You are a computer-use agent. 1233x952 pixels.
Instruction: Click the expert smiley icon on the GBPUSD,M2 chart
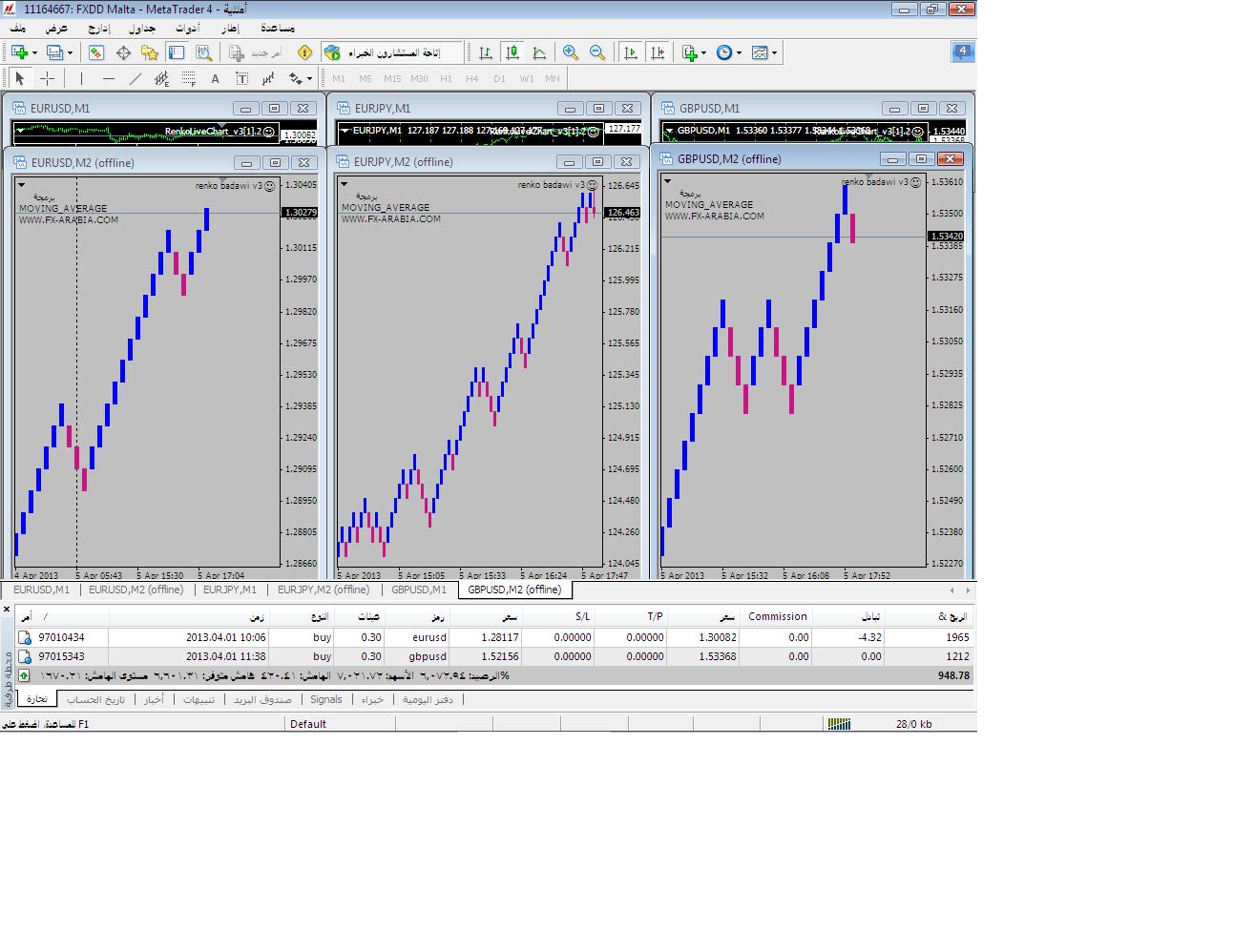click(916, 181)
